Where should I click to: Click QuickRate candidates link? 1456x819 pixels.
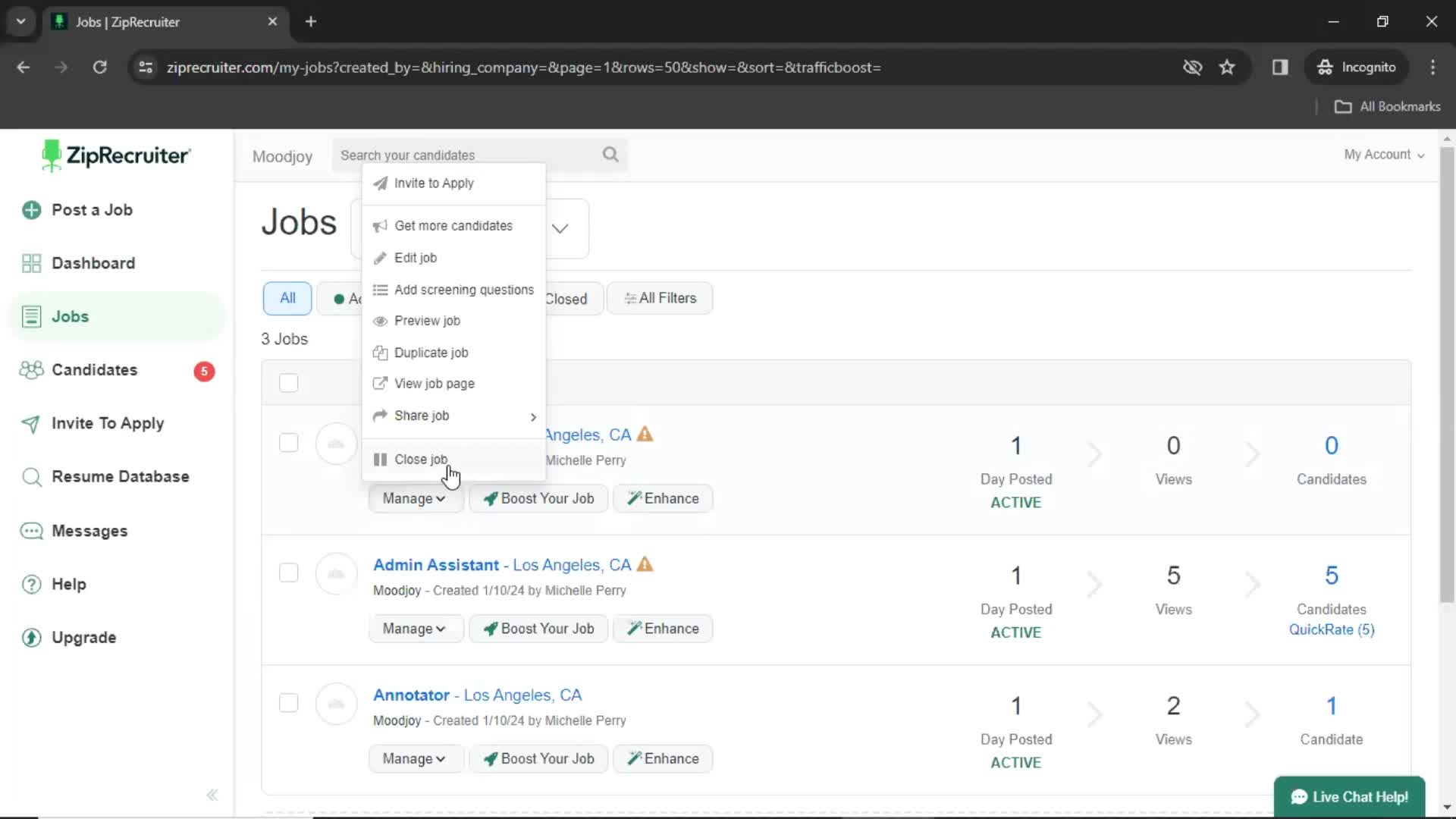[x=1332, y=630]
